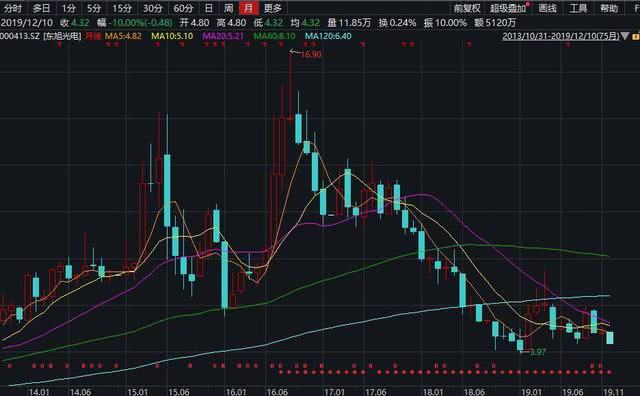Open the 工具 tools menu
The width and height of the screenshot is (640, 396).
tap(578, 8)
